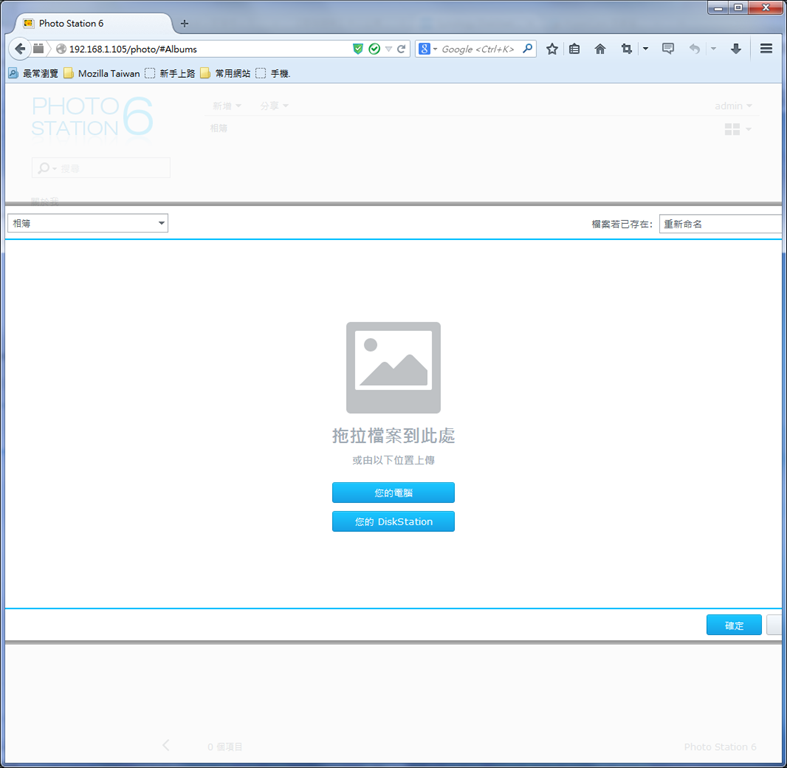Open the 分享 menu in Photo Station
Viewport: 787px width, 768px height.
(x=274, y=106)
